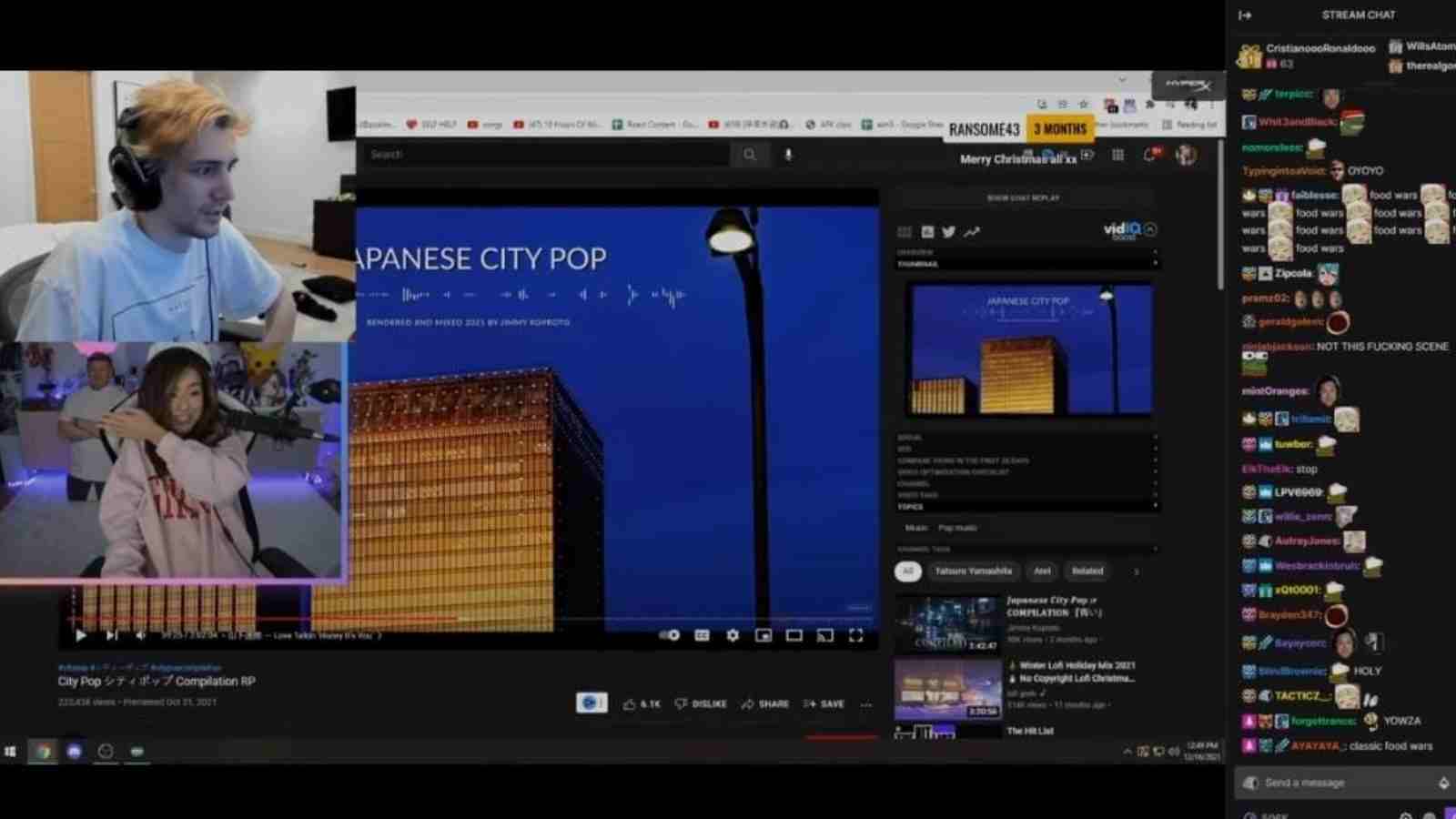Cast video to a TV device
The image size is (1456, 819).
[x=825, y=635]
